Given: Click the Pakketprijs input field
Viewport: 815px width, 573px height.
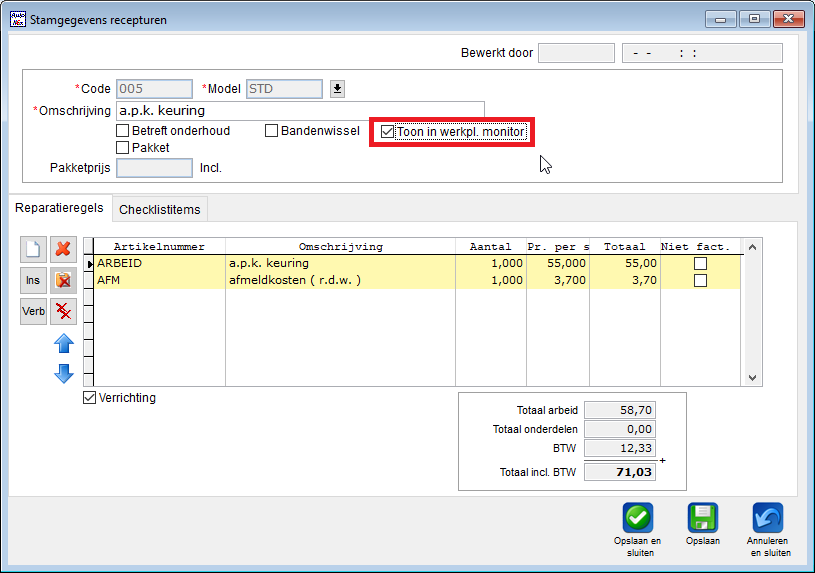Looking at the screenshot, I should 154,168.
